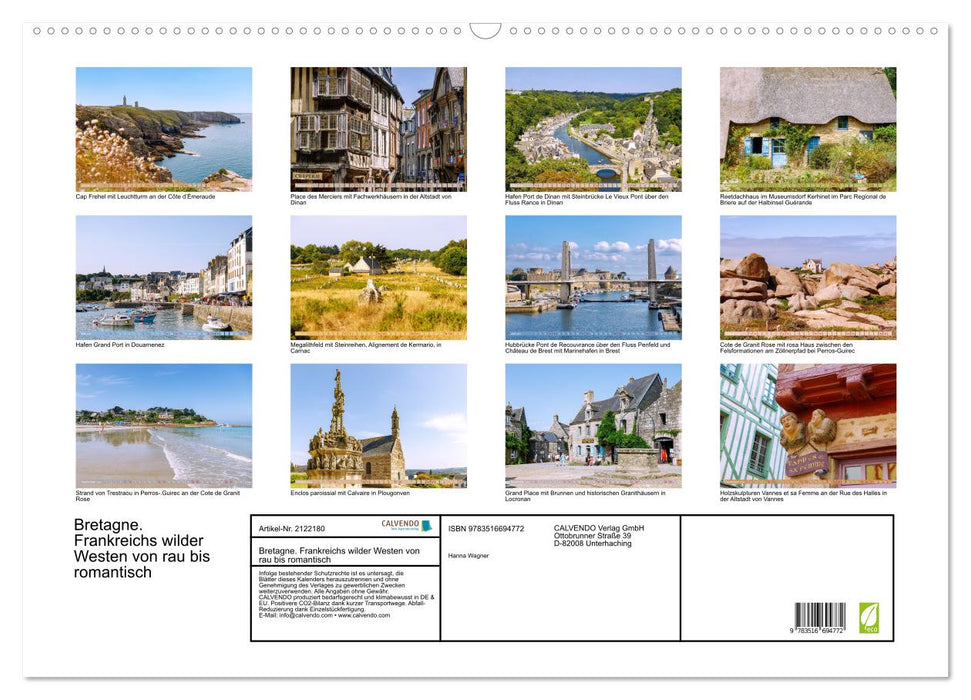Click the CALVENDO publisher logo
Screen dimensions: 971x700
[402, 524]
